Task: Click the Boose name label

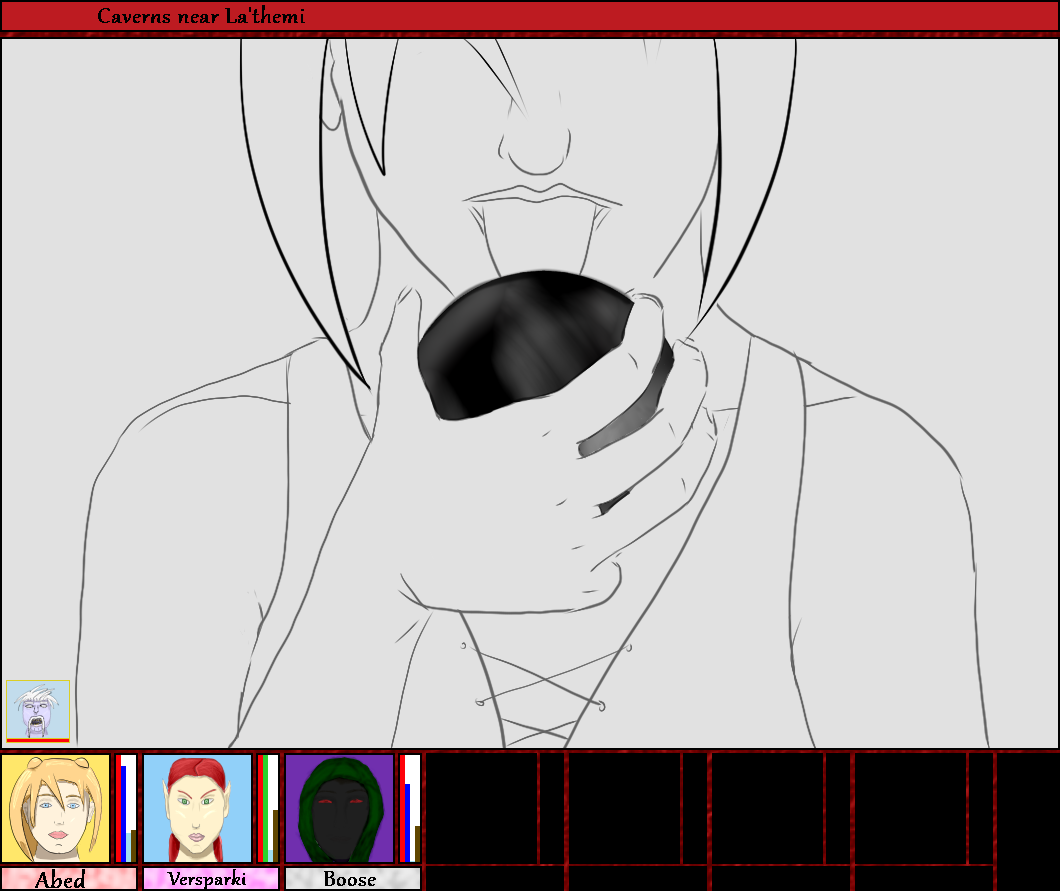Action: click(352, 879)
